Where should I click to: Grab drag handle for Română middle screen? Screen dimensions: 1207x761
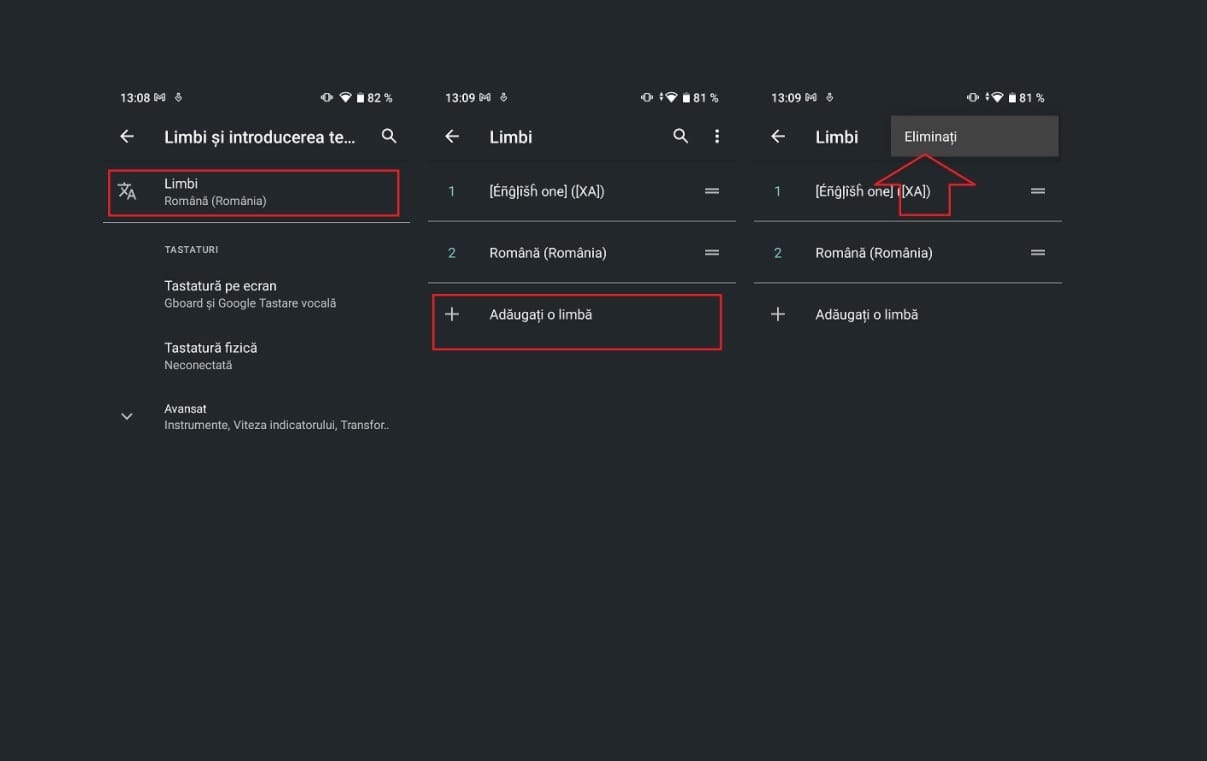(x=712, y=253)
